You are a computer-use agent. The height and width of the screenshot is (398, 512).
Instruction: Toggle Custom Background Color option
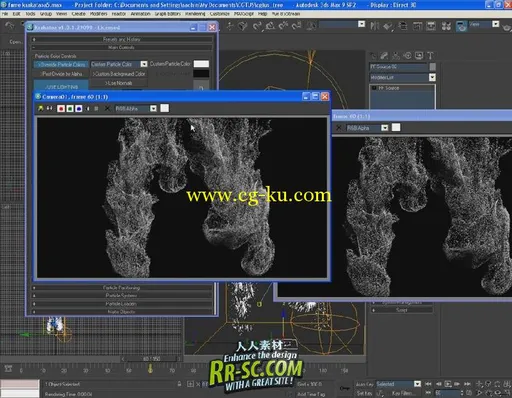click(x=119, y=74)
